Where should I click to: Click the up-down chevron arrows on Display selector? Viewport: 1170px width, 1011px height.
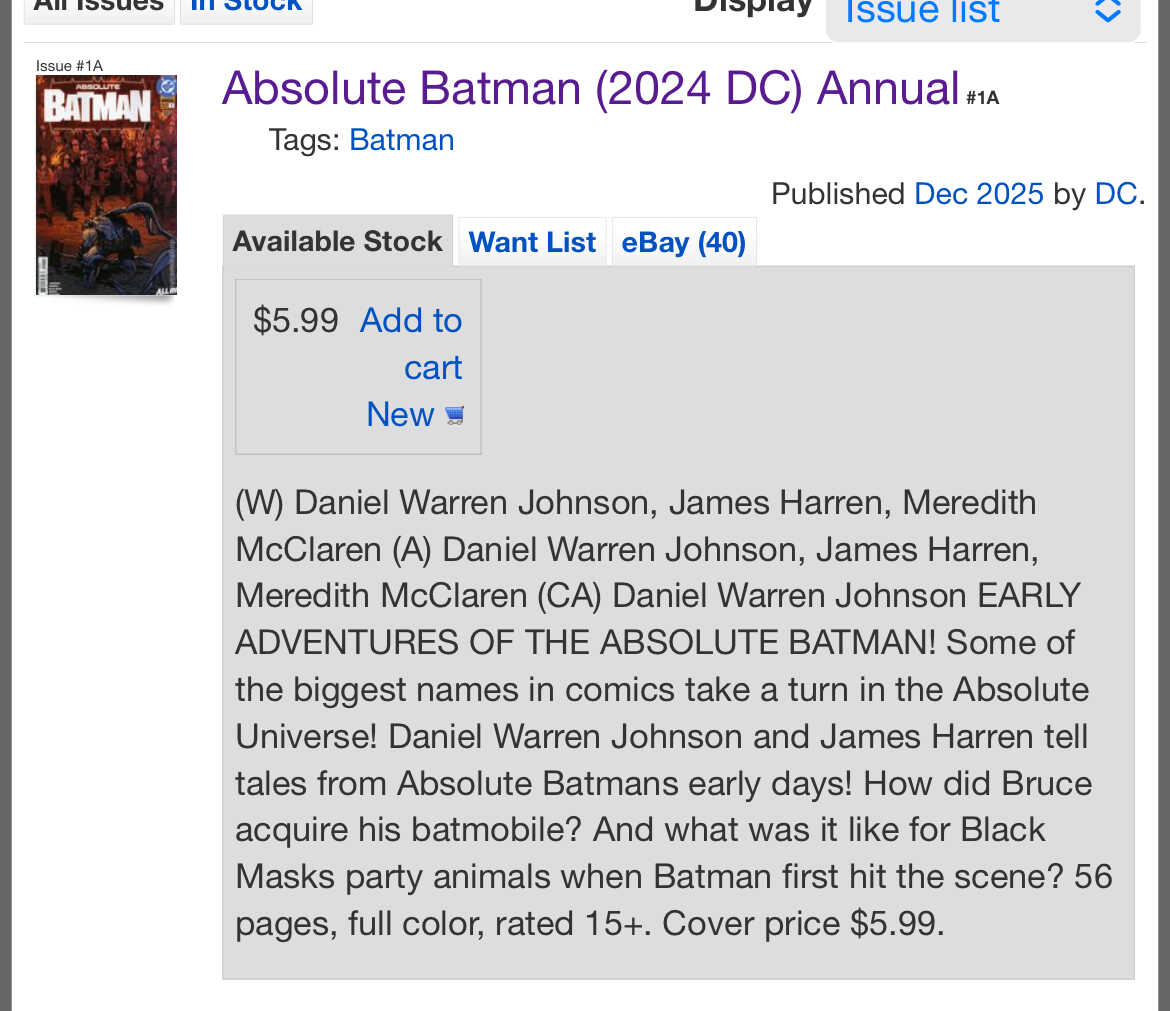coord(1107,11)
